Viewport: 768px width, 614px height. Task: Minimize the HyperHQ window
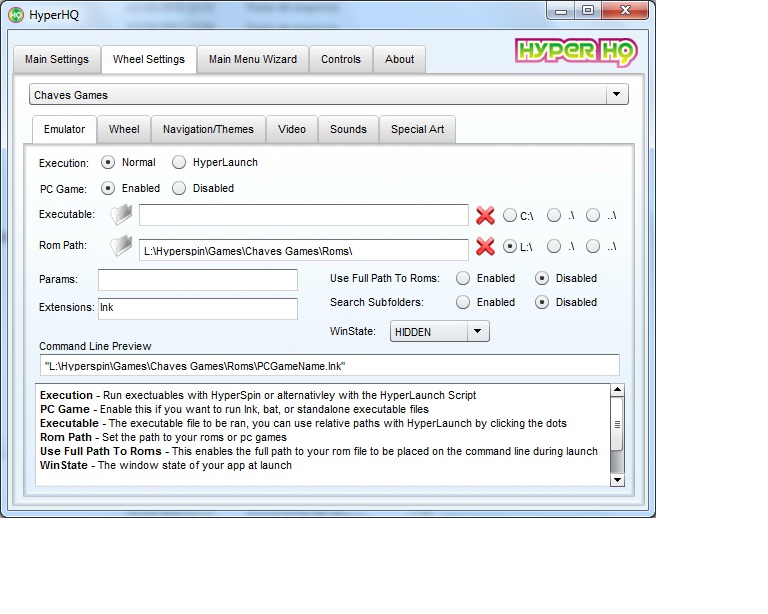pyautogui.click(x=561, y=11)
